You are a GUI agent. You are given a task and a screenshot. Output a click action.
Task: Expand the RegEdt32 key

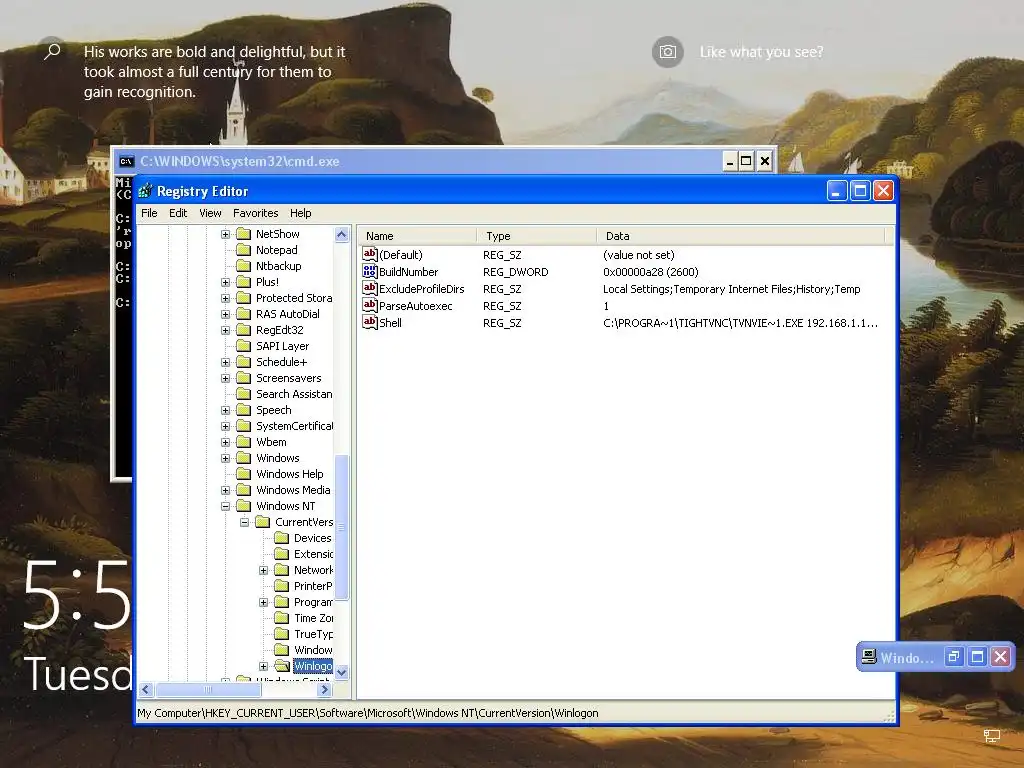click(x=225, y=330)
